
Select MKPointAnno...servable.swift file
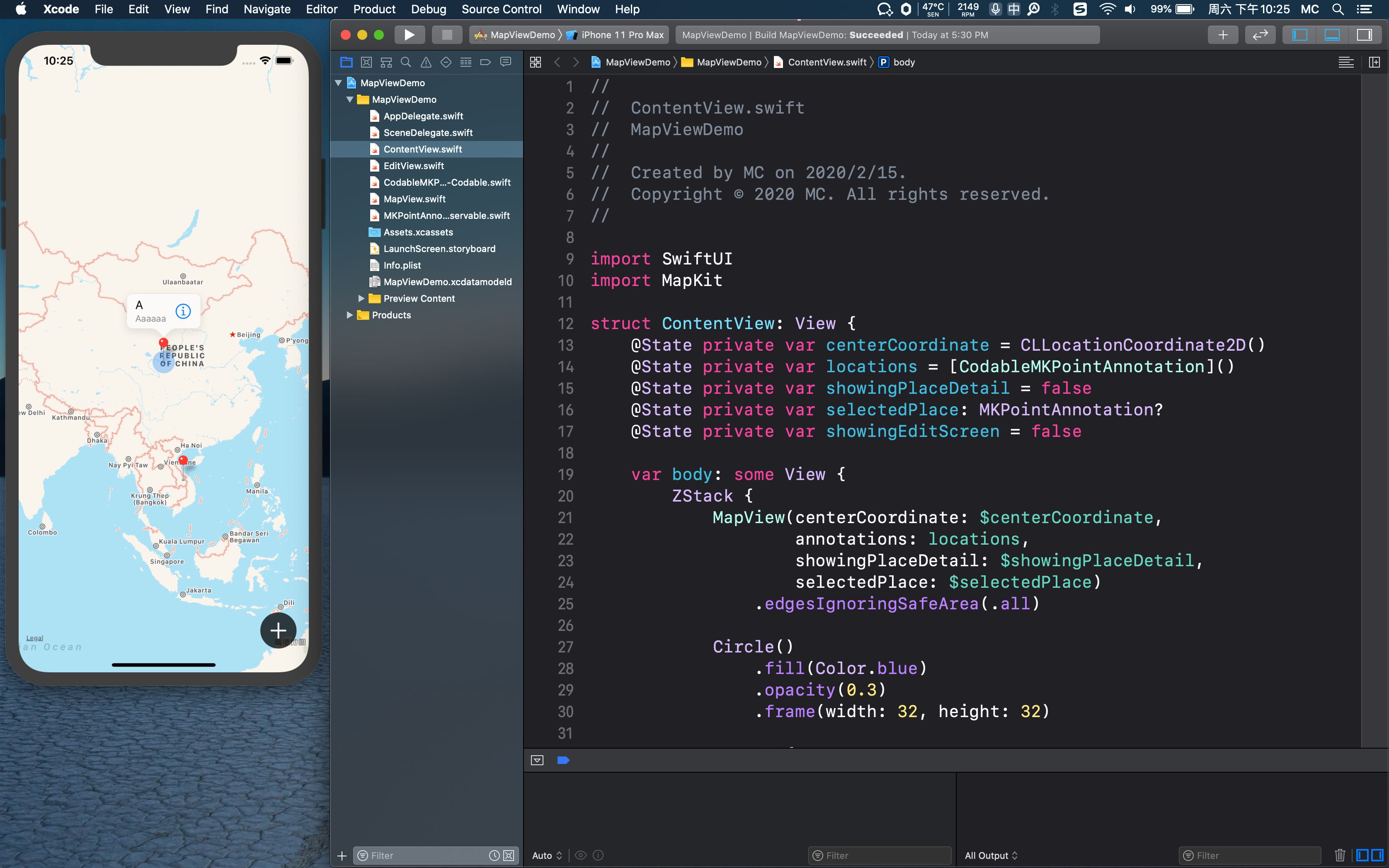[x=447, y=215]
